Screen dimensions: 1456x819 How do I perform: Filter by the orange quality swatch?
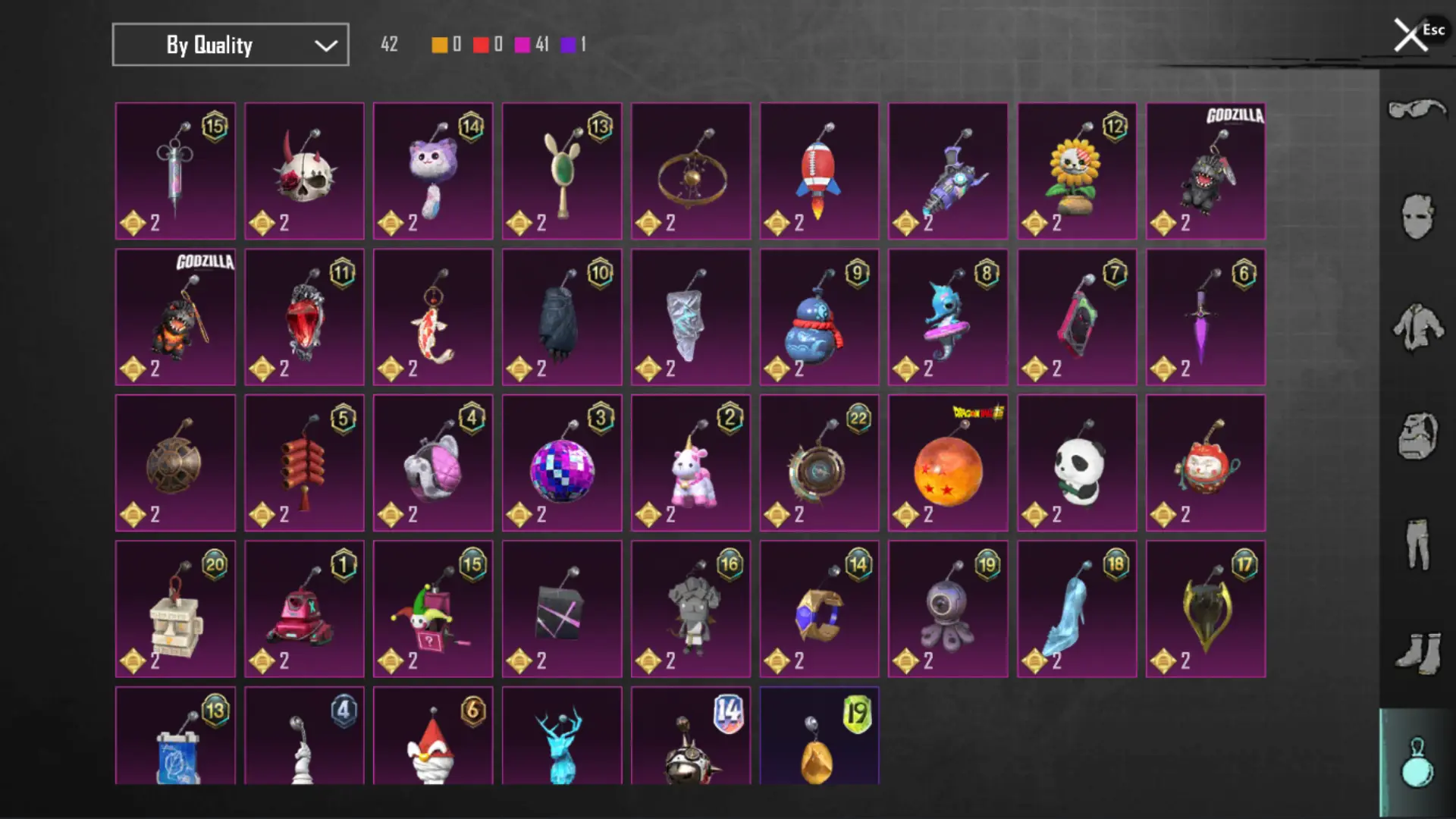(x=439, y=45)
